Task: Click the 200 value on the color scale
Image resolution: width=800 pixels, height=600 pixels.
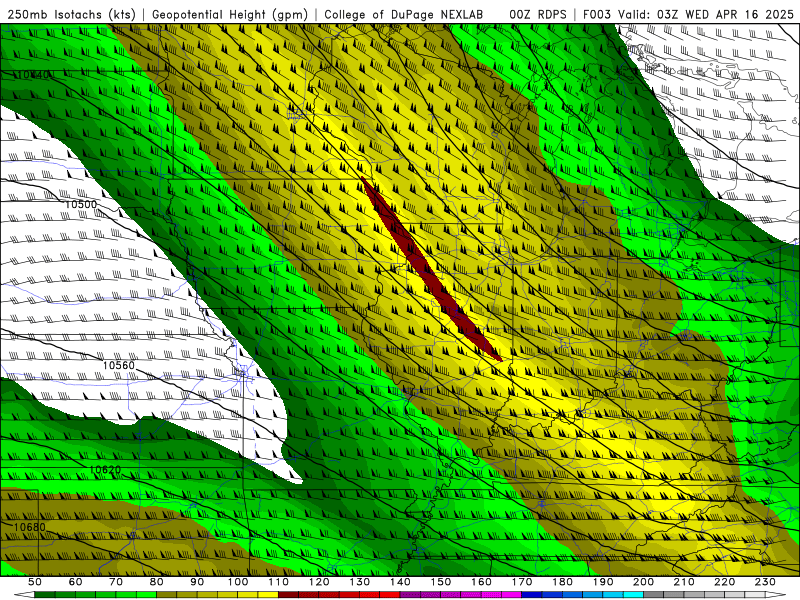Action: 643,582
